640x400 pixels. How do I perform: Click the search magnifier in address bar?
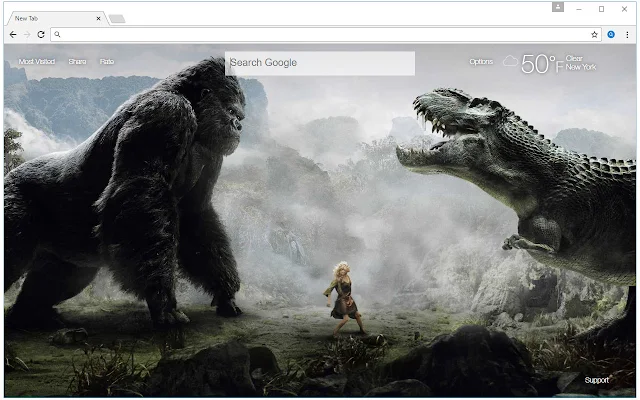point(57,35)
